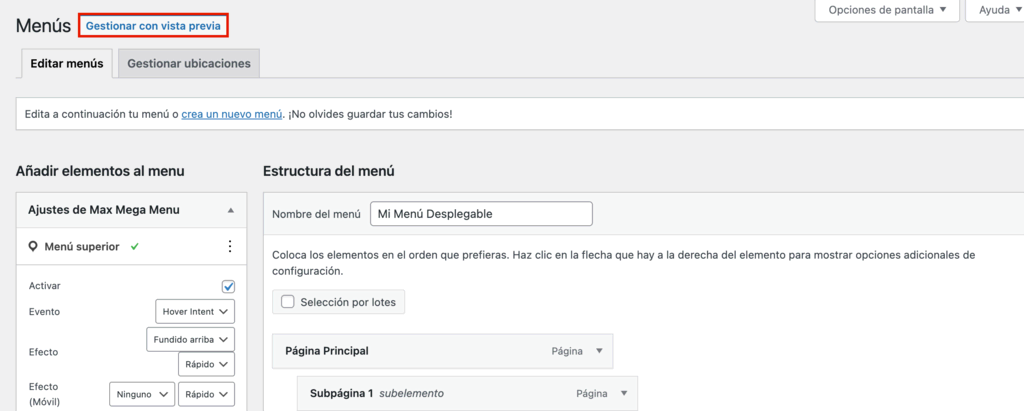The width and height of the screenshot is (1024, 411).
Task: Click the Gestionar con vista previa button
Action: [x=153, y=26]
